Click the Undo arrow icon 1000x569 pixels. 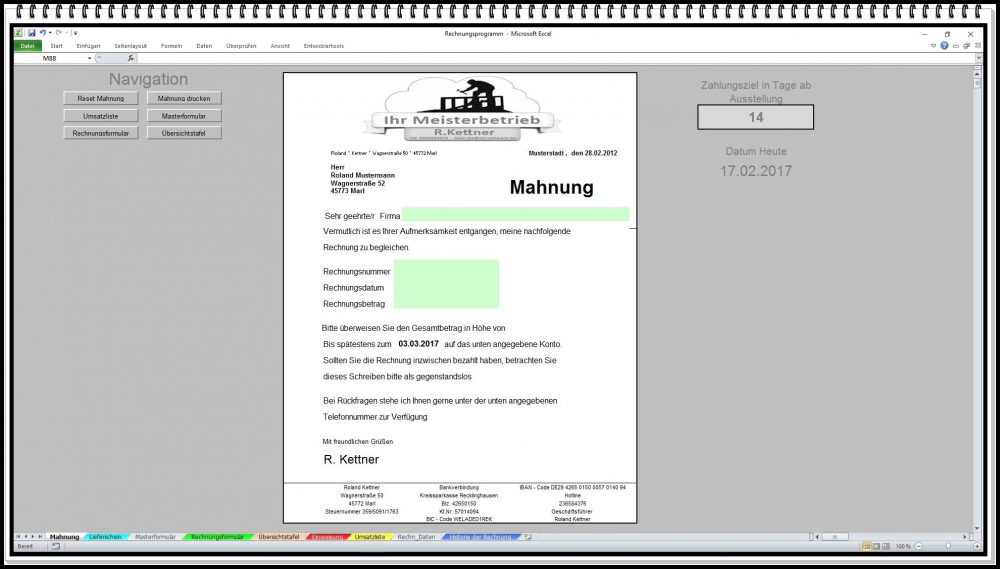43,33
